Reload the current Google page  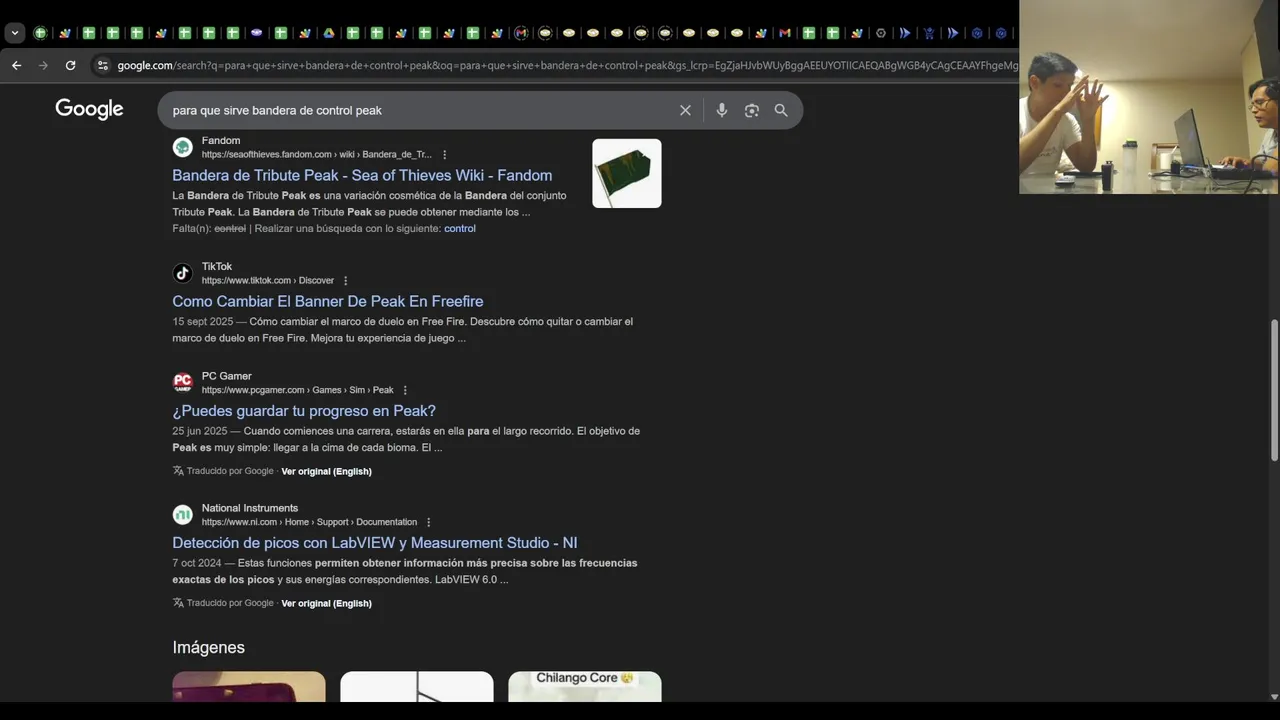[x=70, y=65]
